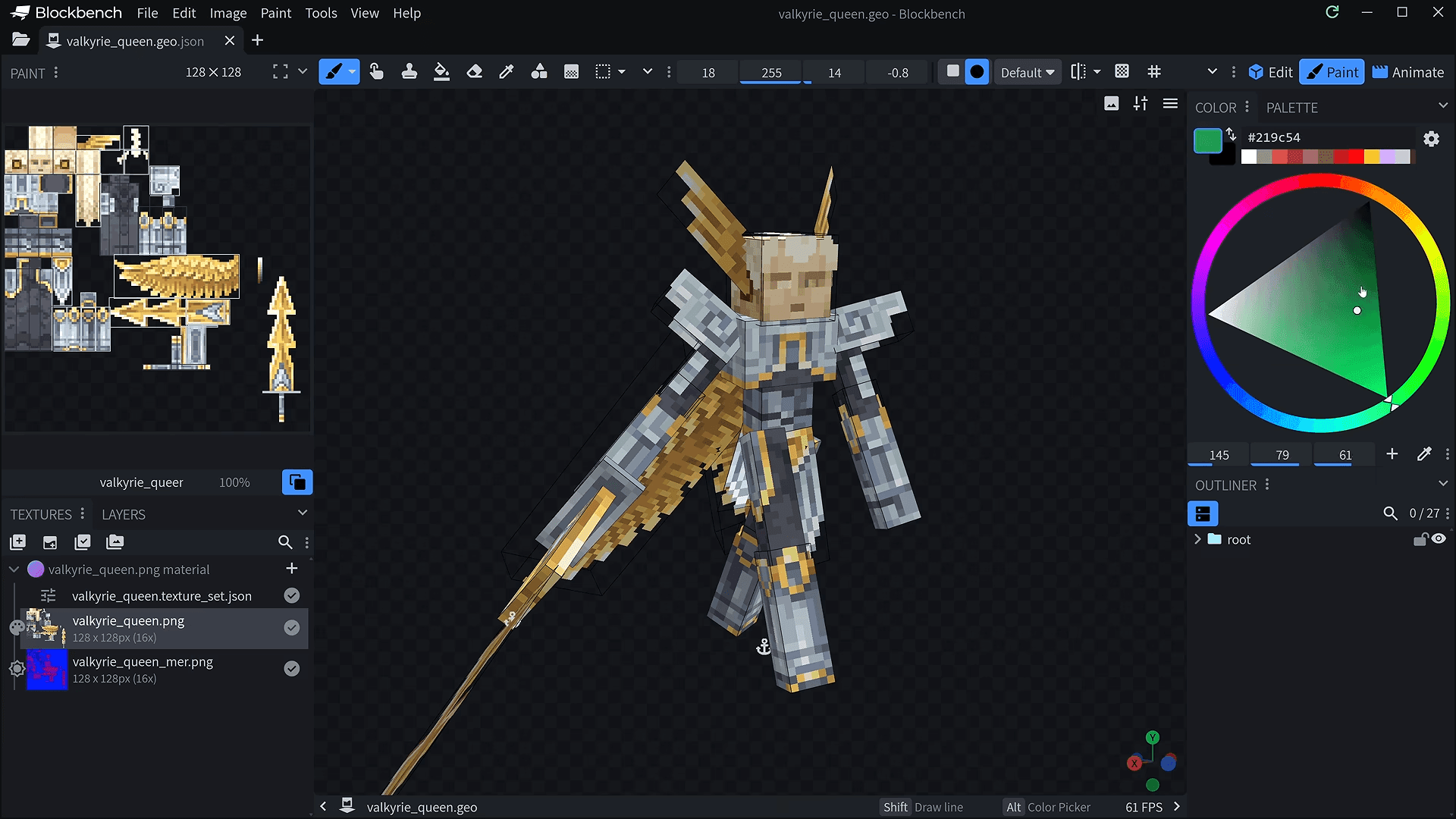The width and height of the screenshot is (1456, 819).
Task: Open the brush tool options arrow
Action: [x=353, y=72]
